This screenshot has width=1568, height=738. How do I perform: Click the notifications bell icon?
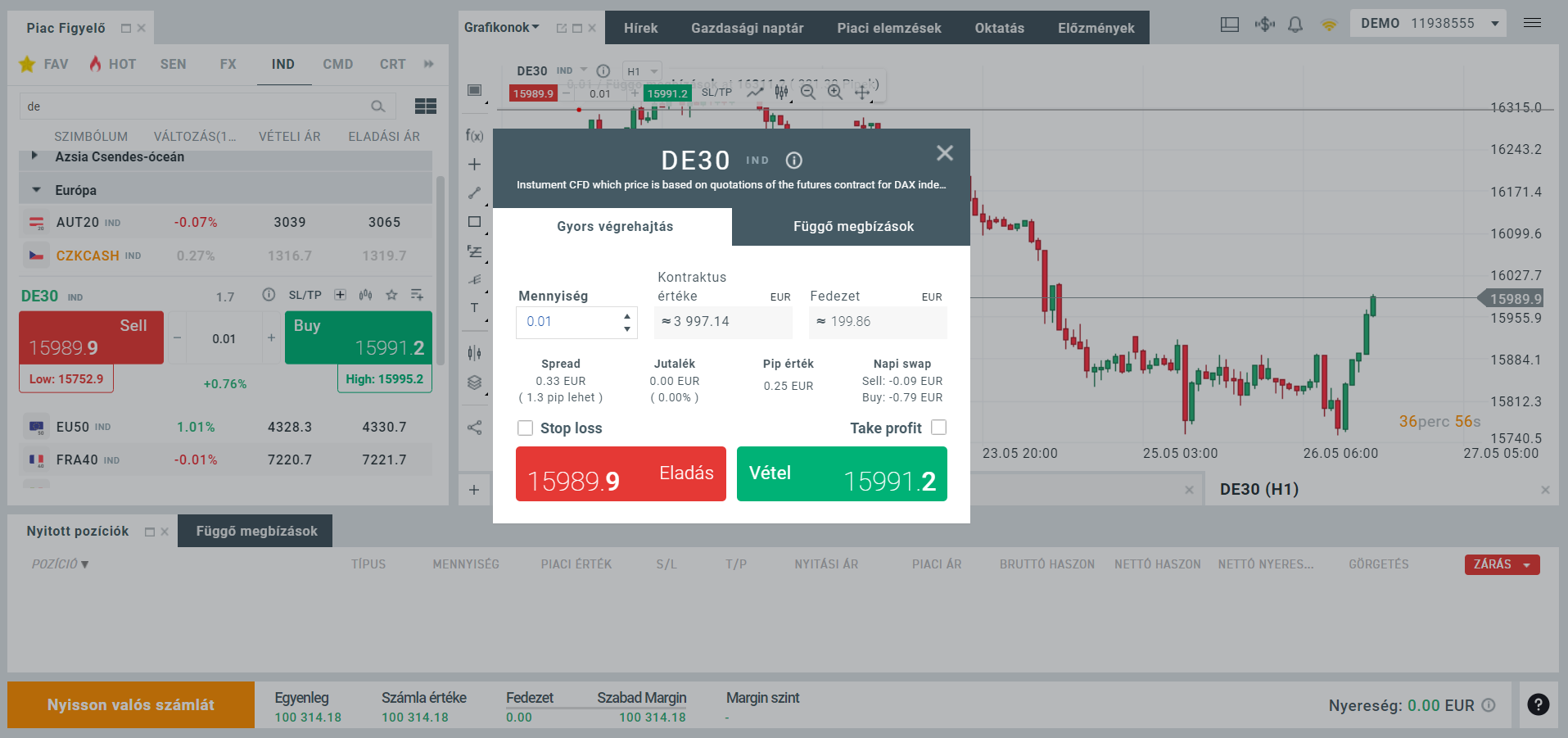[1295, 25]
